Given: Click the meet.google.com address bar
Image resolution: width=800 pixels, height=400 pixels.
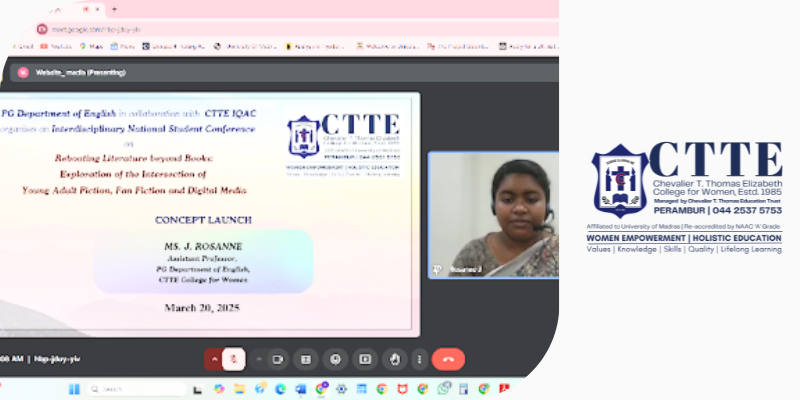Looking at the screenshot, I should click(296, 29).
